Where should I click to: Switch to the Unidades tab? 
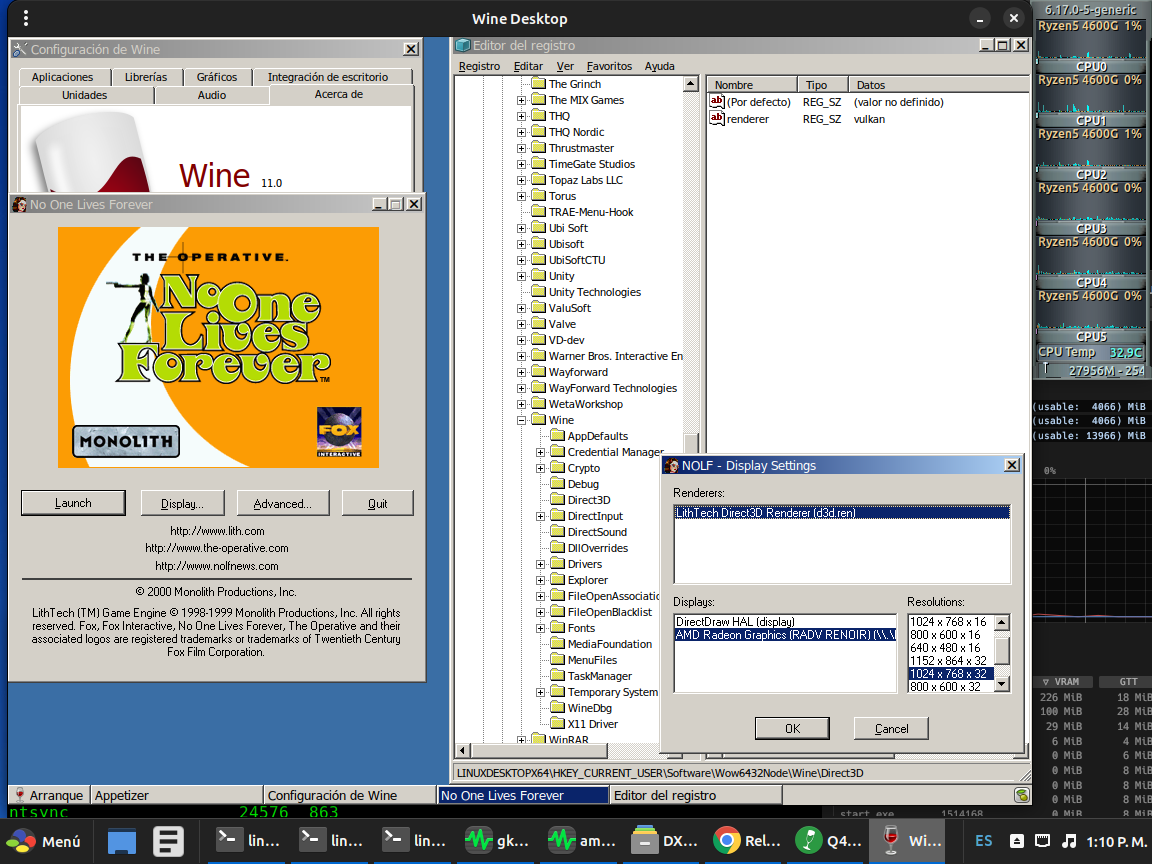click(x=84, y=96)
